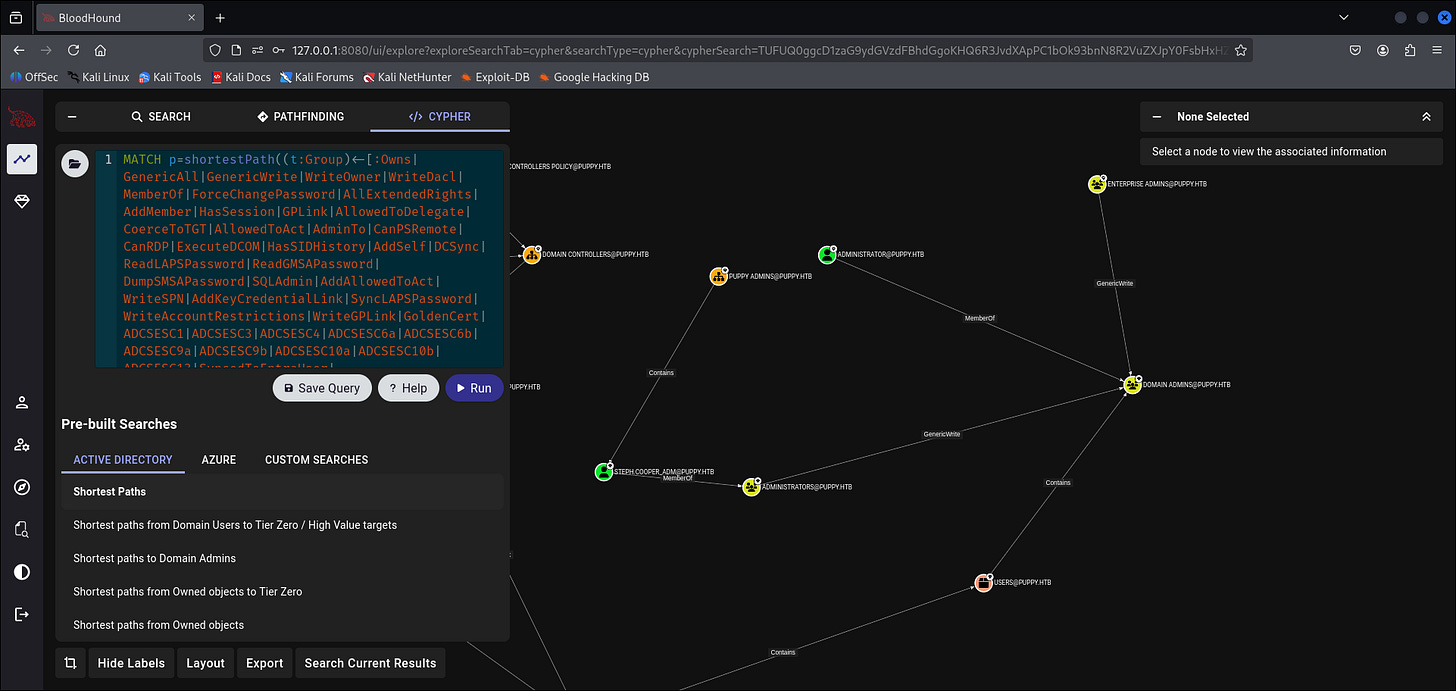
Task: Click Contains edge label below Puppy Admins
Action: pos(661,373)
